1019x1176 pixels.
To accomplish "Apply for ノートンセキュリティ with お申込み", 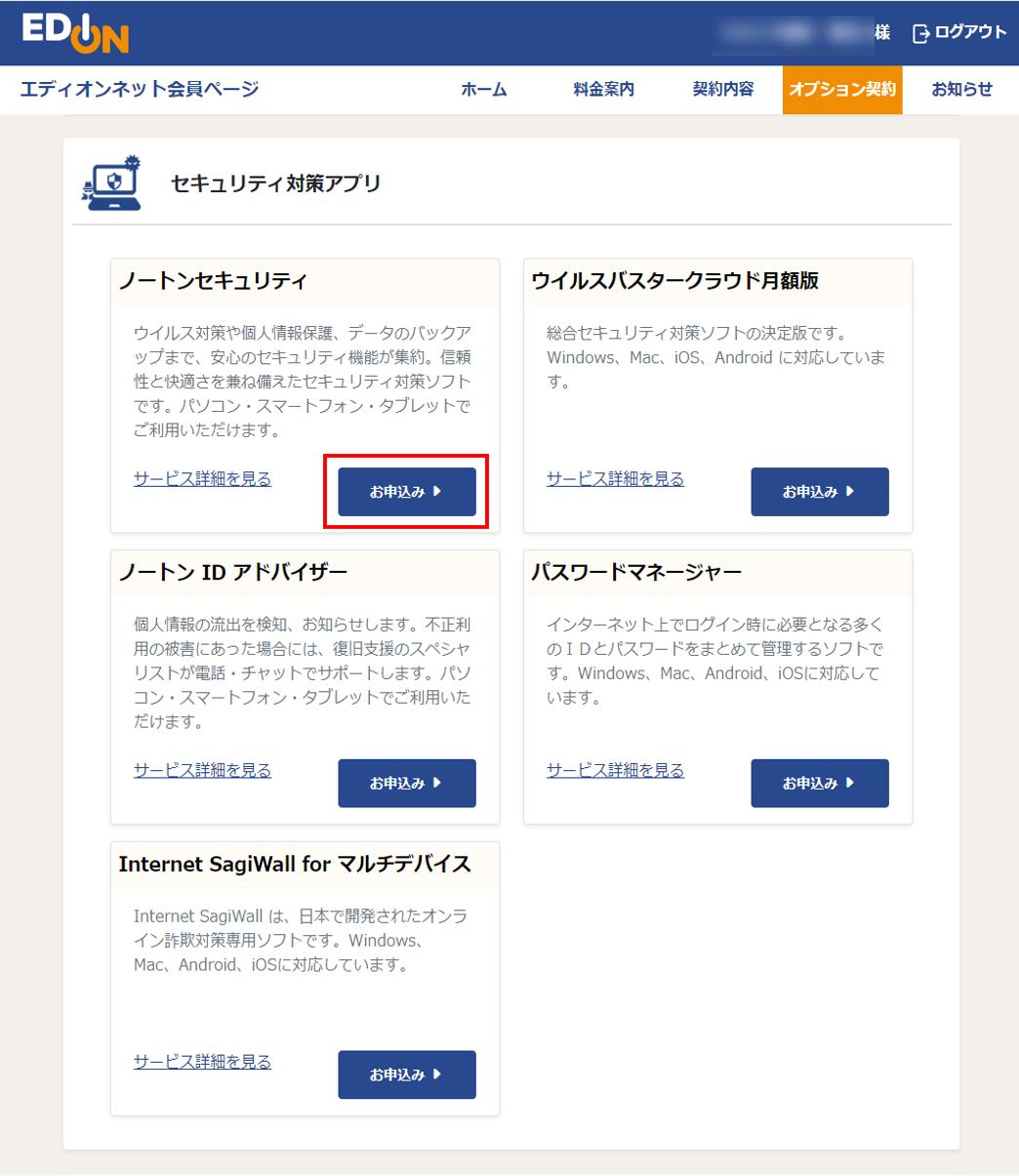I will (407, 492).
